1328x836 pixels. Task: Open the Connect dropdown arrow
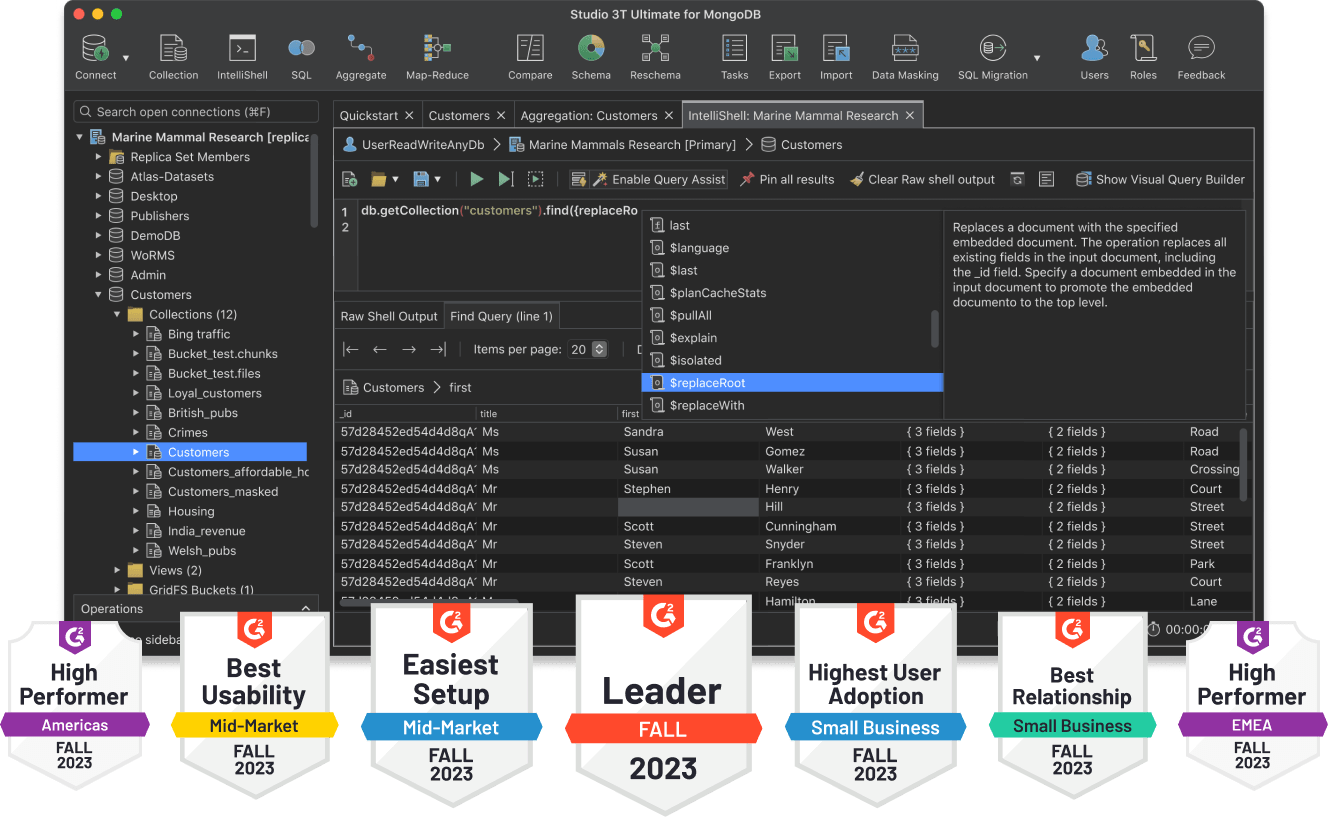126,58
